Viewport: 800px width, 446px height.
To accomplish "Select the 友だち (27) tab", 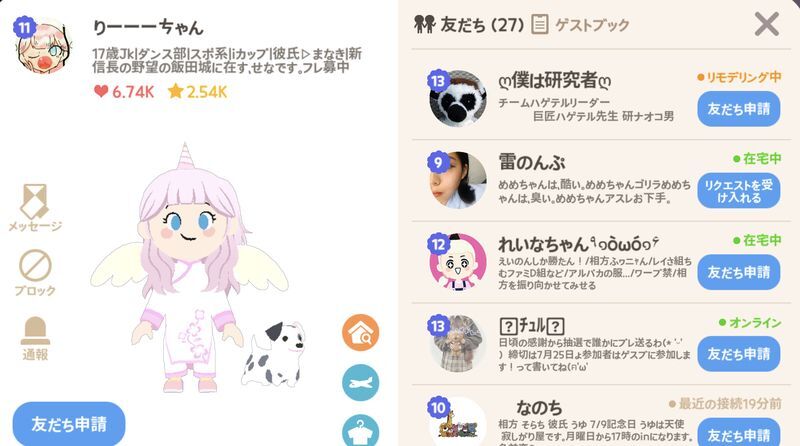I will [469, 24].
